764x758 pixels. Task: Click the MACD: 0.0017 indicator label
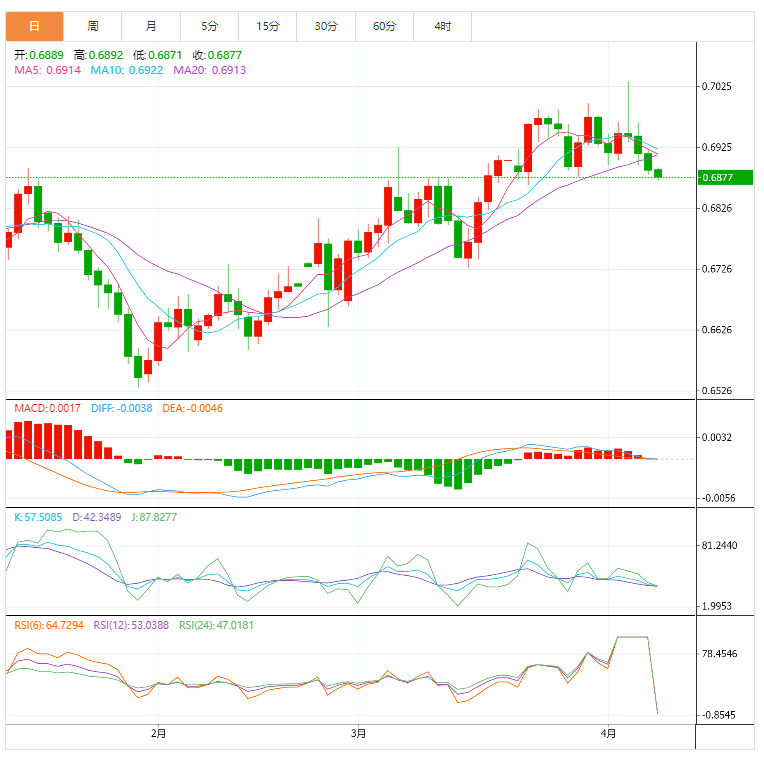point(47,408)
